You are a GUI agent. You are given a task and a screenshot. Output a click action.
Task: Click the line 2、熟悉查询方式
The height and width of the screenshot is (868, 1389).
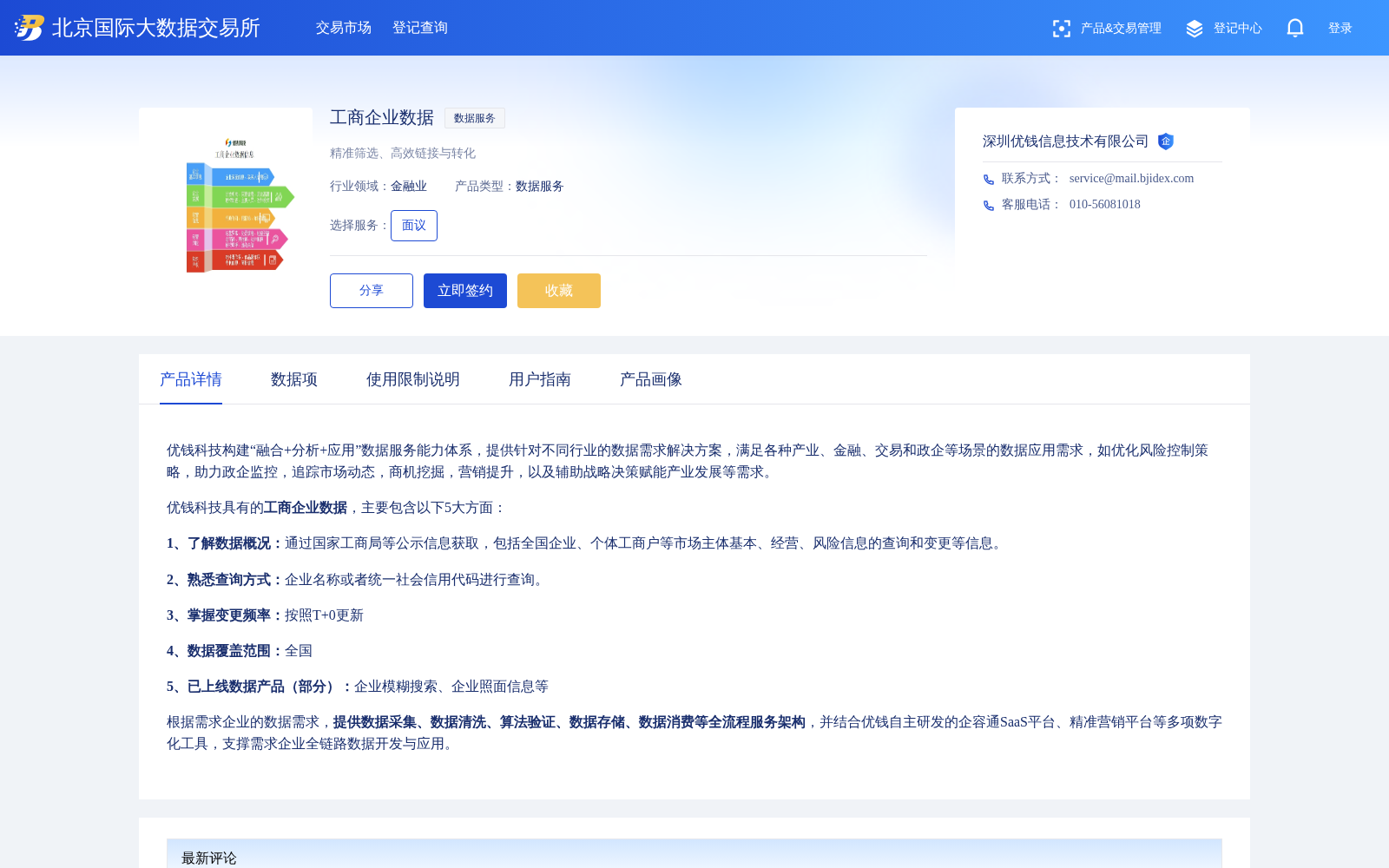coord(358,580)
